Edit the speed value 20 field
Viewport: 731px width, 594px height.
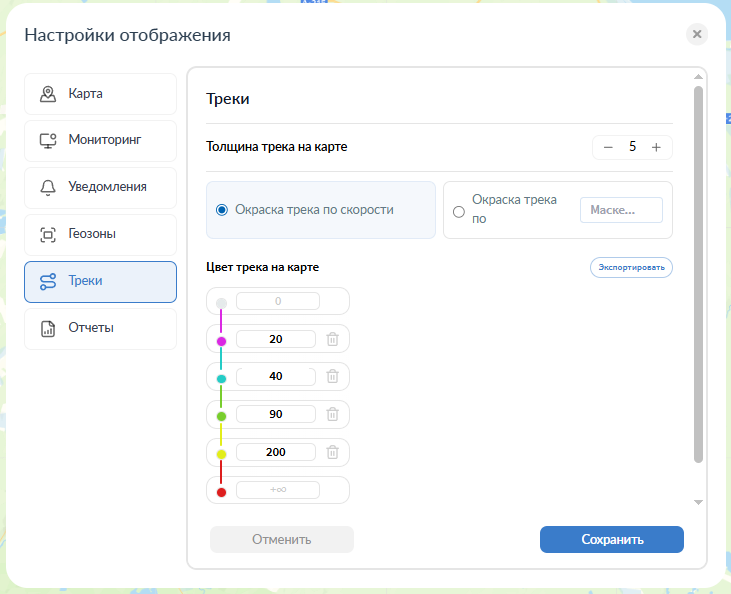click(276, 339)
